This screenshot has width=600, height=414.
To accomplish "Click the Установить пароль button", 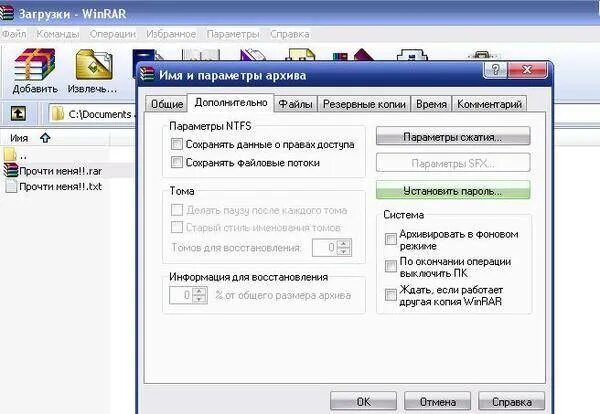I will click(453, 190).
